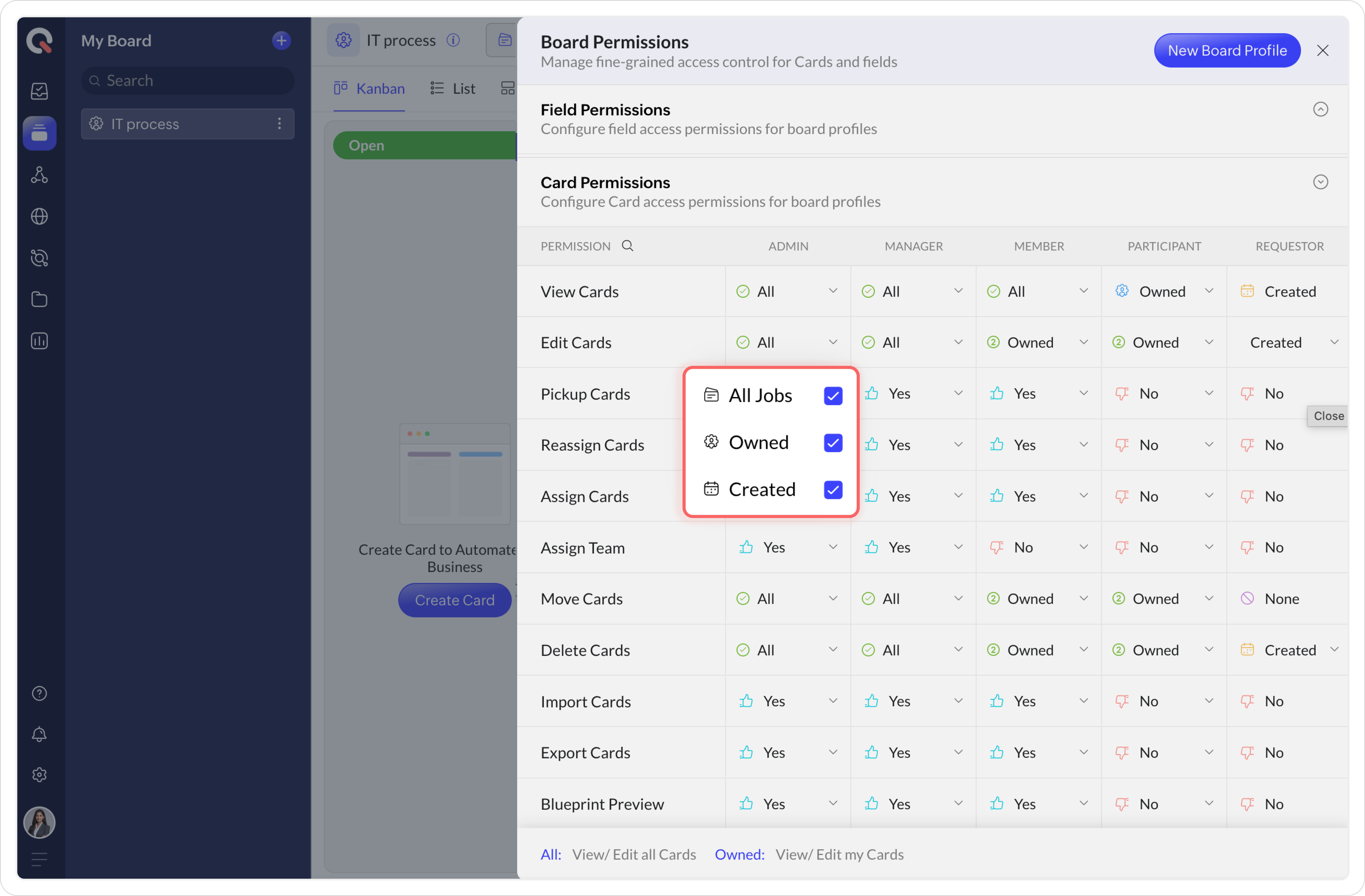This screenshot has height=896, width=1365.
Task: Toggle the Created checkbox in the popup
Action: tap(833, 490)
